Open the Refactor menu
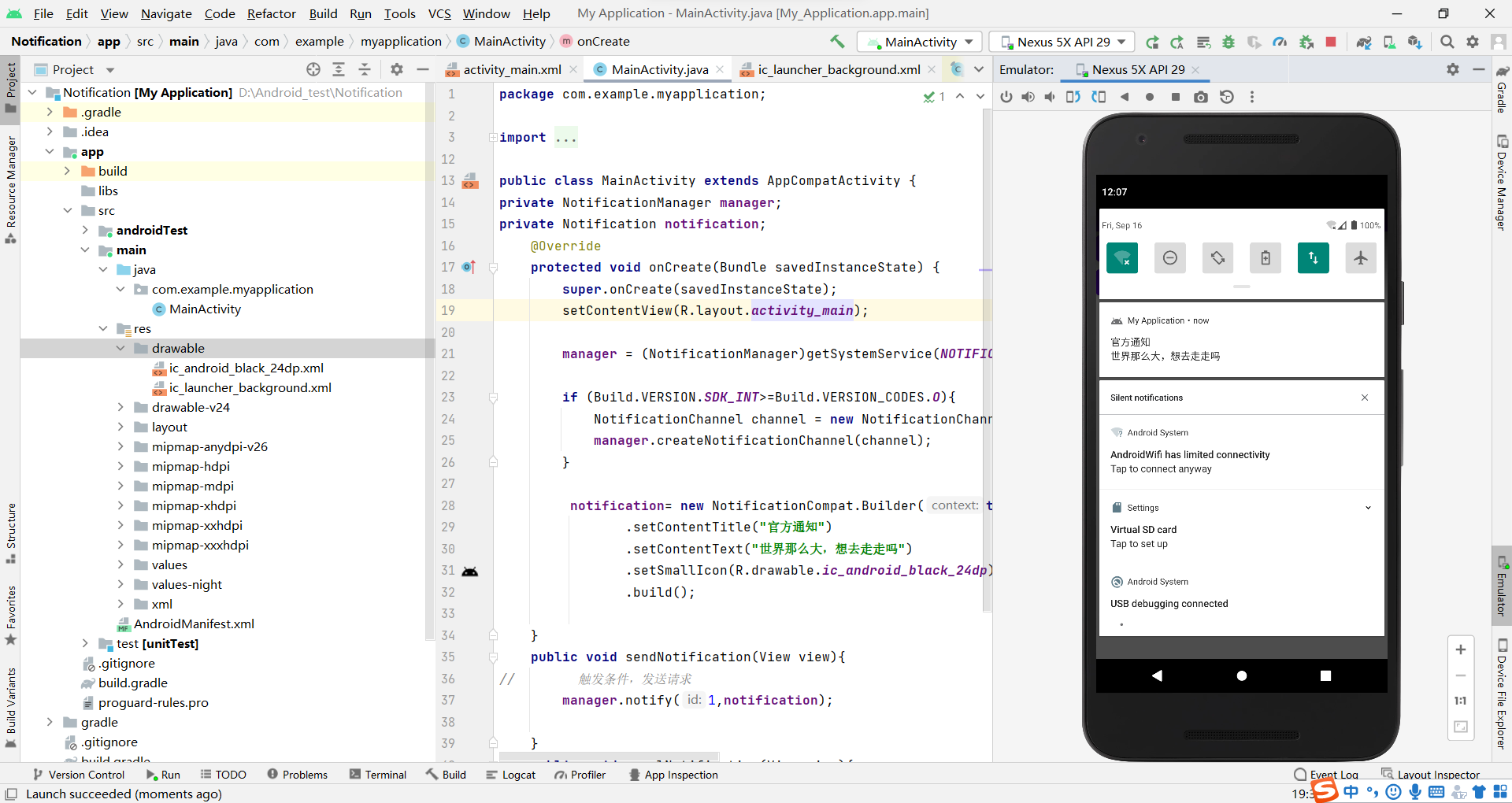1512x803 pixels. coord(271,13)
